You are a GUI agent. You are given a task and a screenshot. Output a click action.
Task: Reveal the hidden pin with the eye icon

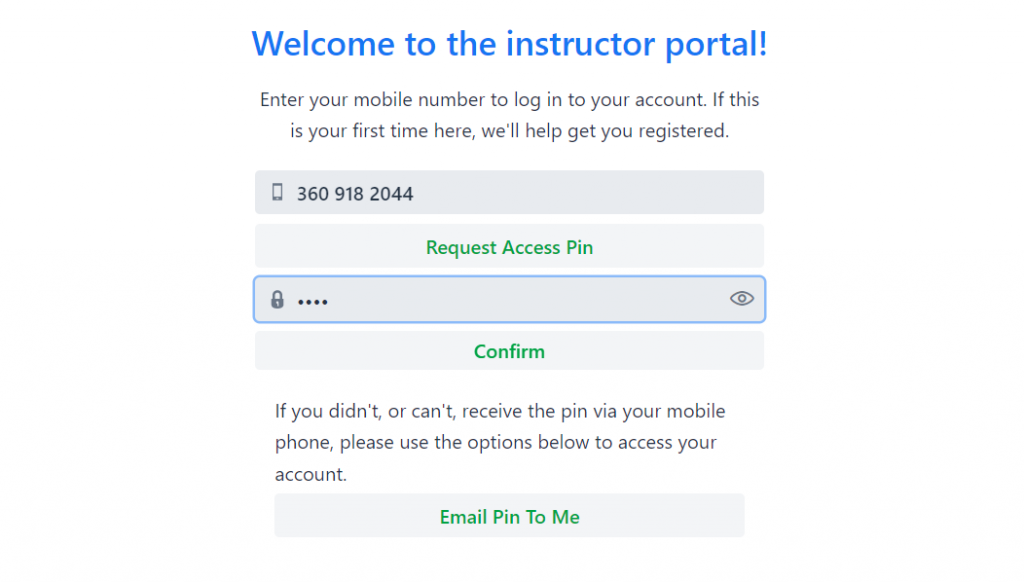pos(741,299)
